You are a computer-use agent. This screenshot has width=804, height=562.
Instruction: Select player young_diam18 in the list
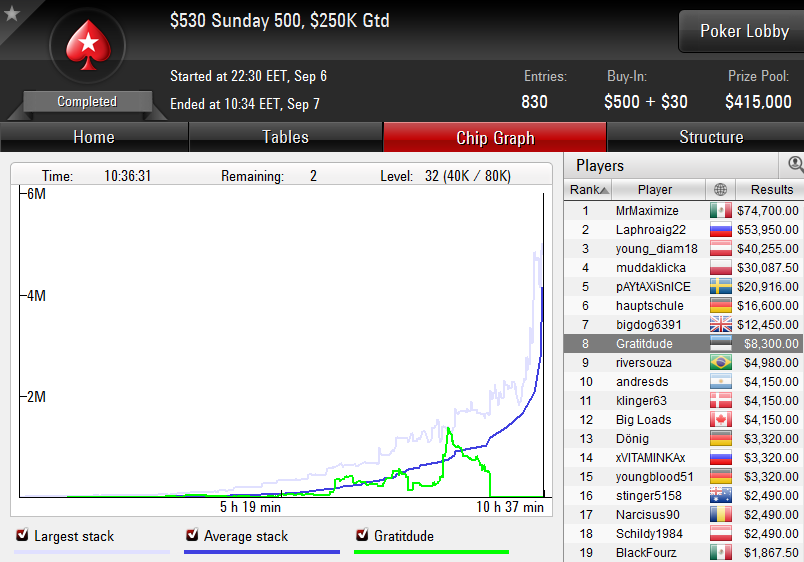click(x=657, y=249)
